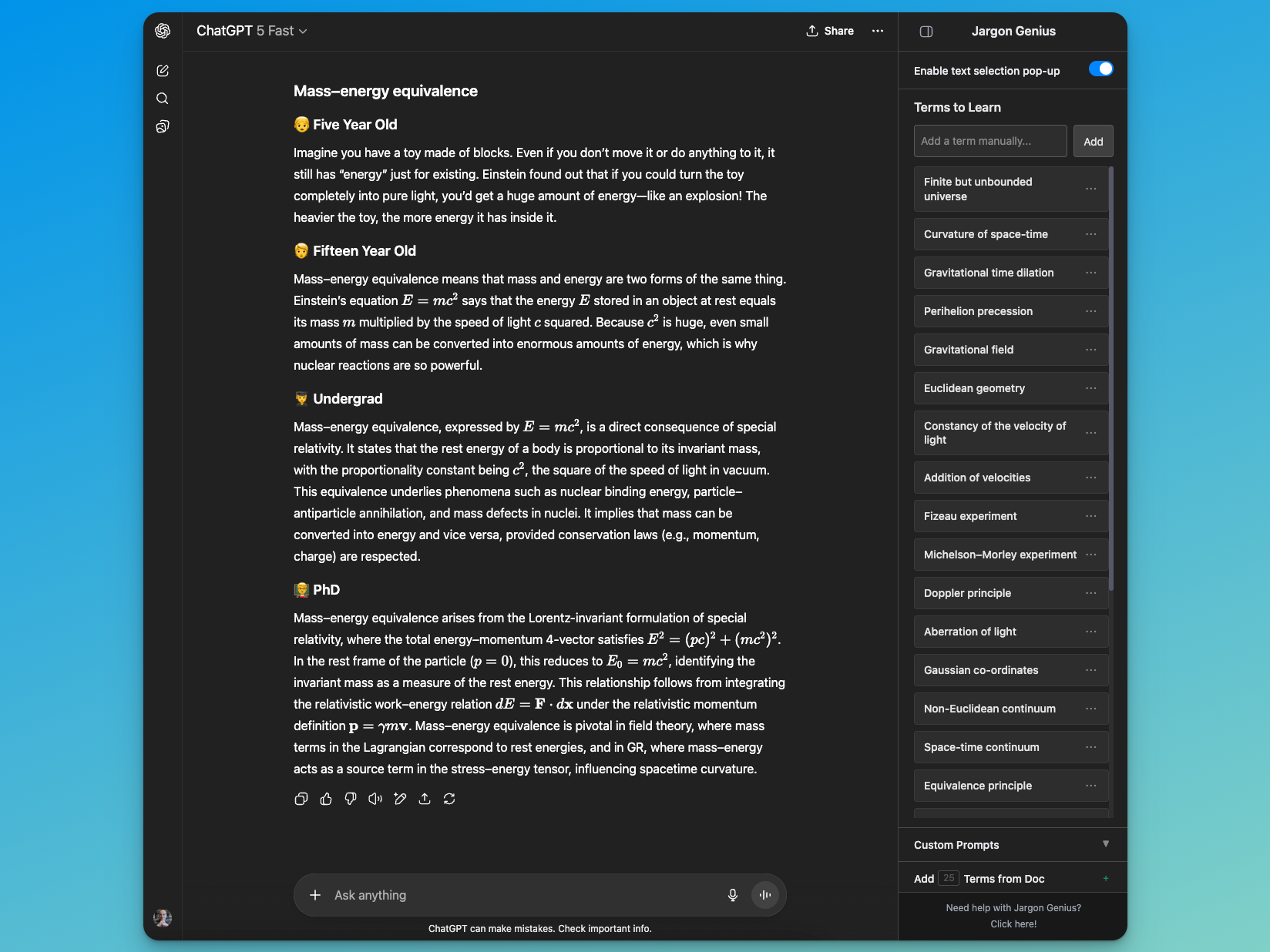Click the thumbs up icon below the response
Viewport: 1270px width, 952px height.
click(x=326, y=799)
